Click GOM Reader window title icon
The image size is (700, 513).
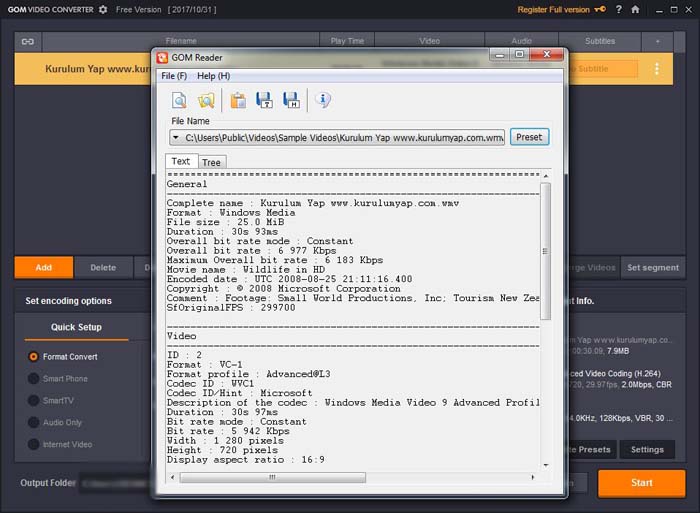[162, 58]
